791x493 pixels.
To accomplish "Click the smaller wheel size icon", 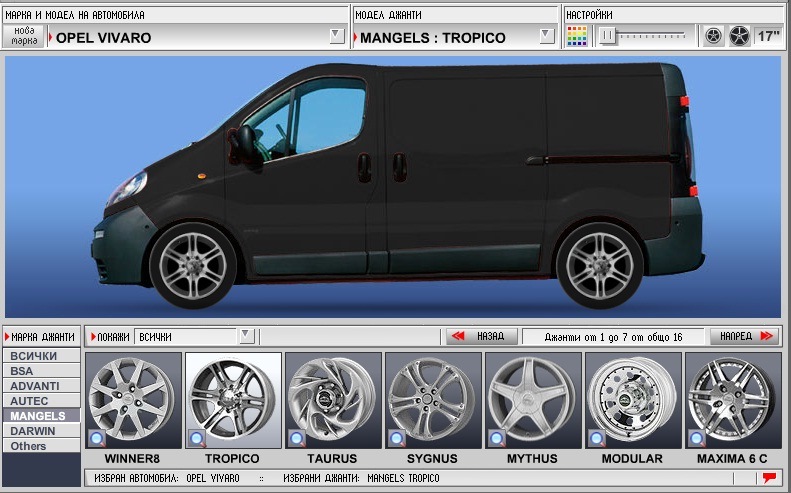I will click(713, 36).
